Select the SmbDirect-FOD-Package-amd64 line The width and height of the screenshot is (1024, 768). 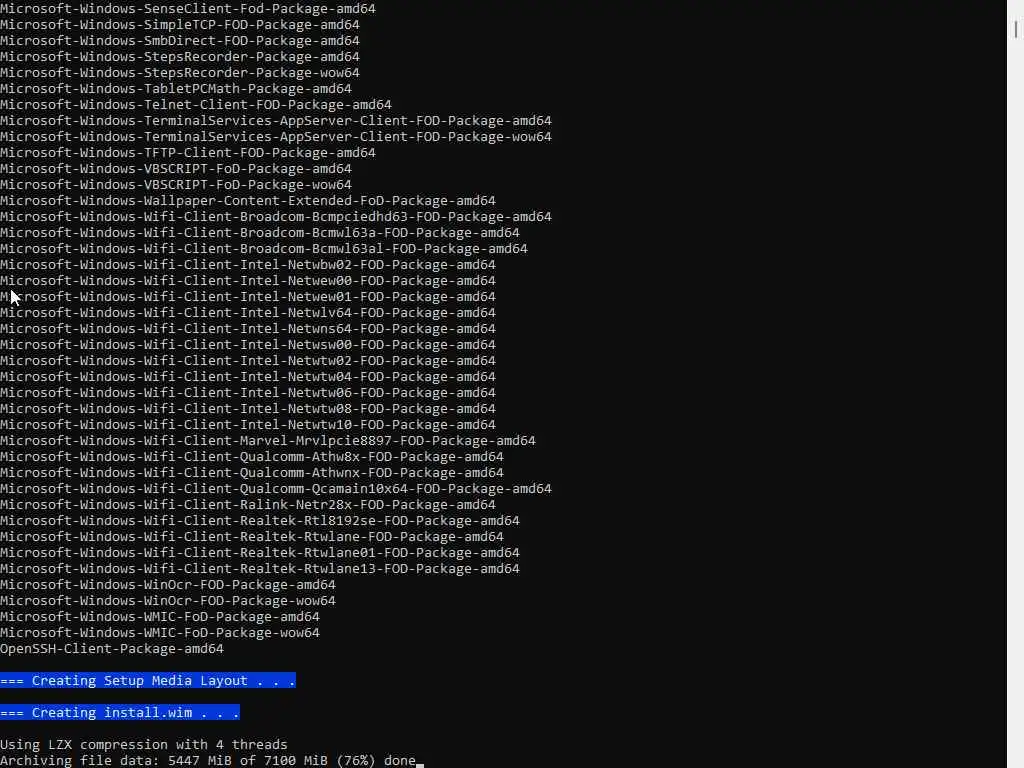pyautogui.click(x=180, y=40)
